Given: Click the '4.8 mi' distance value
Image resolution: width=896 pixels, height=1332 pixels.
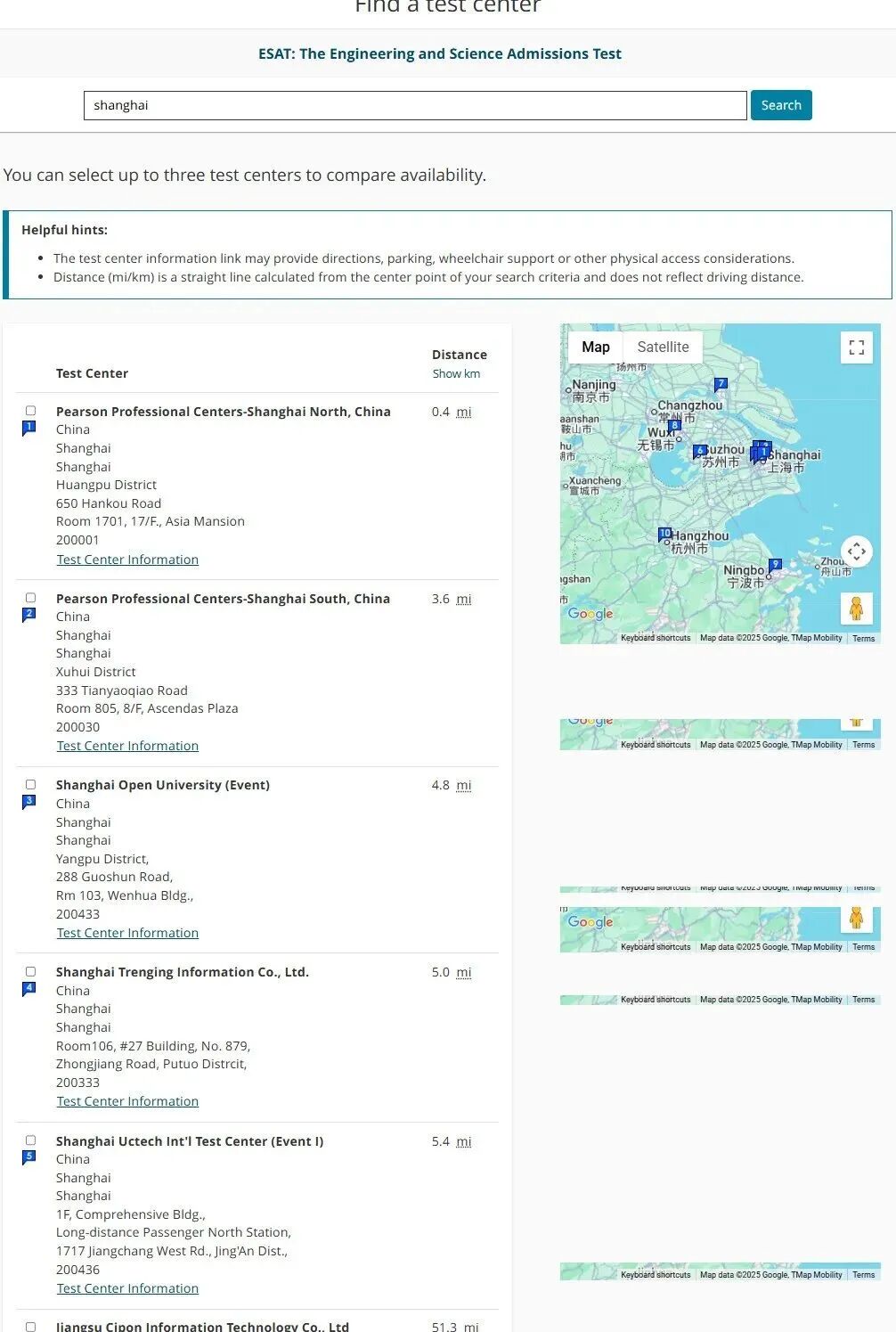Looking at the screenshot, I should pyautogui.click(x=452, y=785).
